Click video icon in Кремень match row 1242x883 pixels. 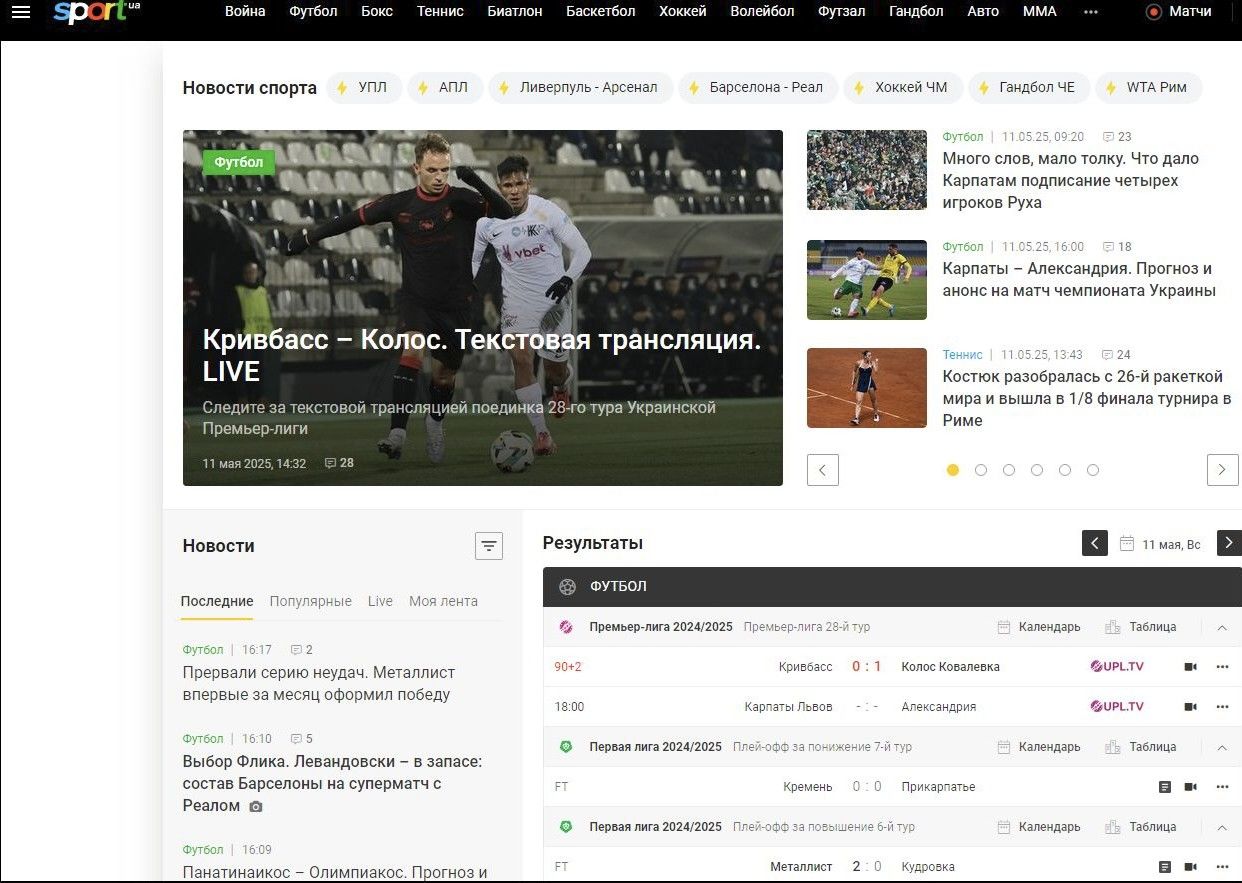pyautogui.click(x=1191, y=787)
